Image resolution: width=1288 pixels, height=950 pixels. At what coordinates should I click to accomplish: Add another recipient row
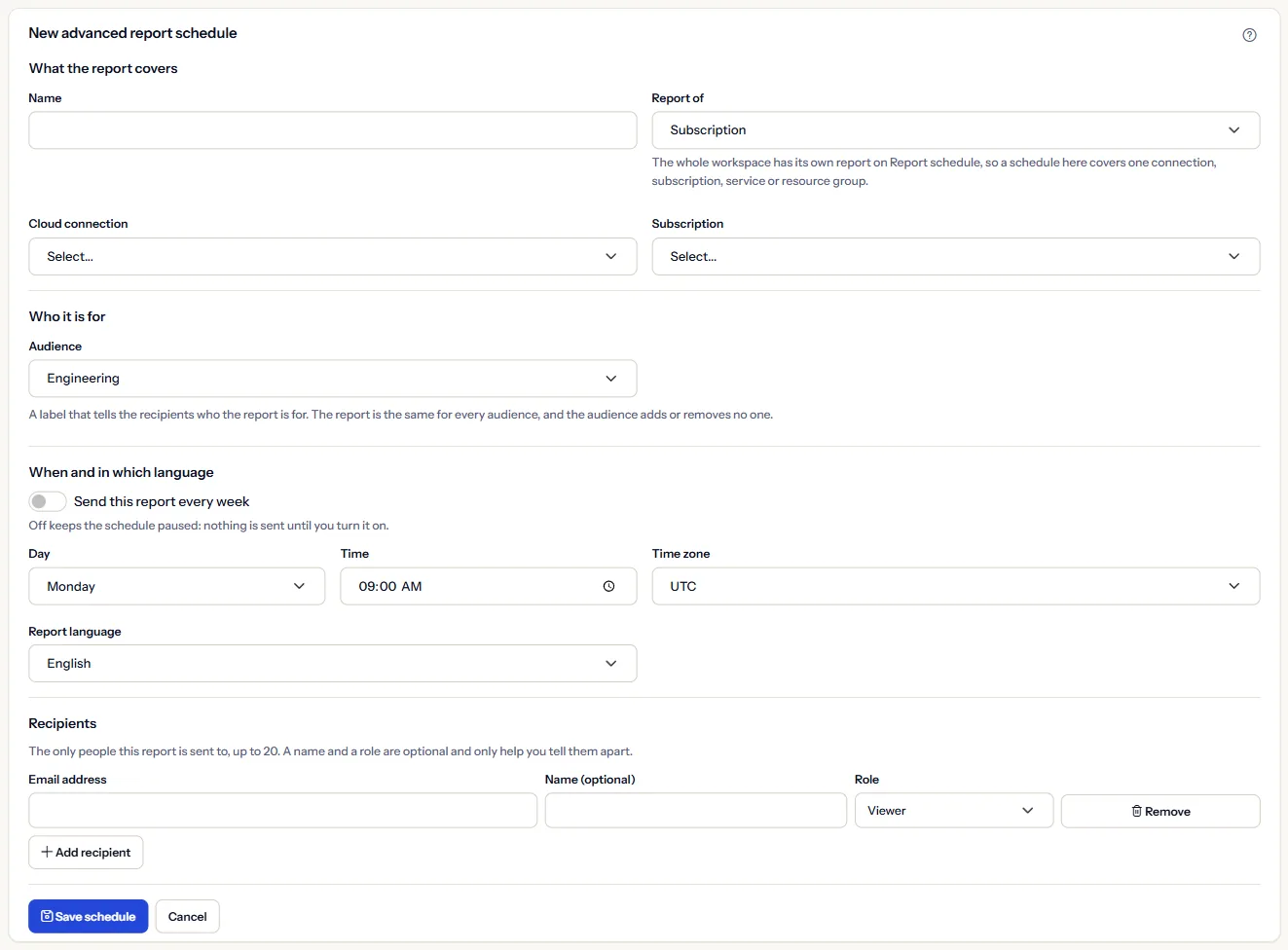87,853
